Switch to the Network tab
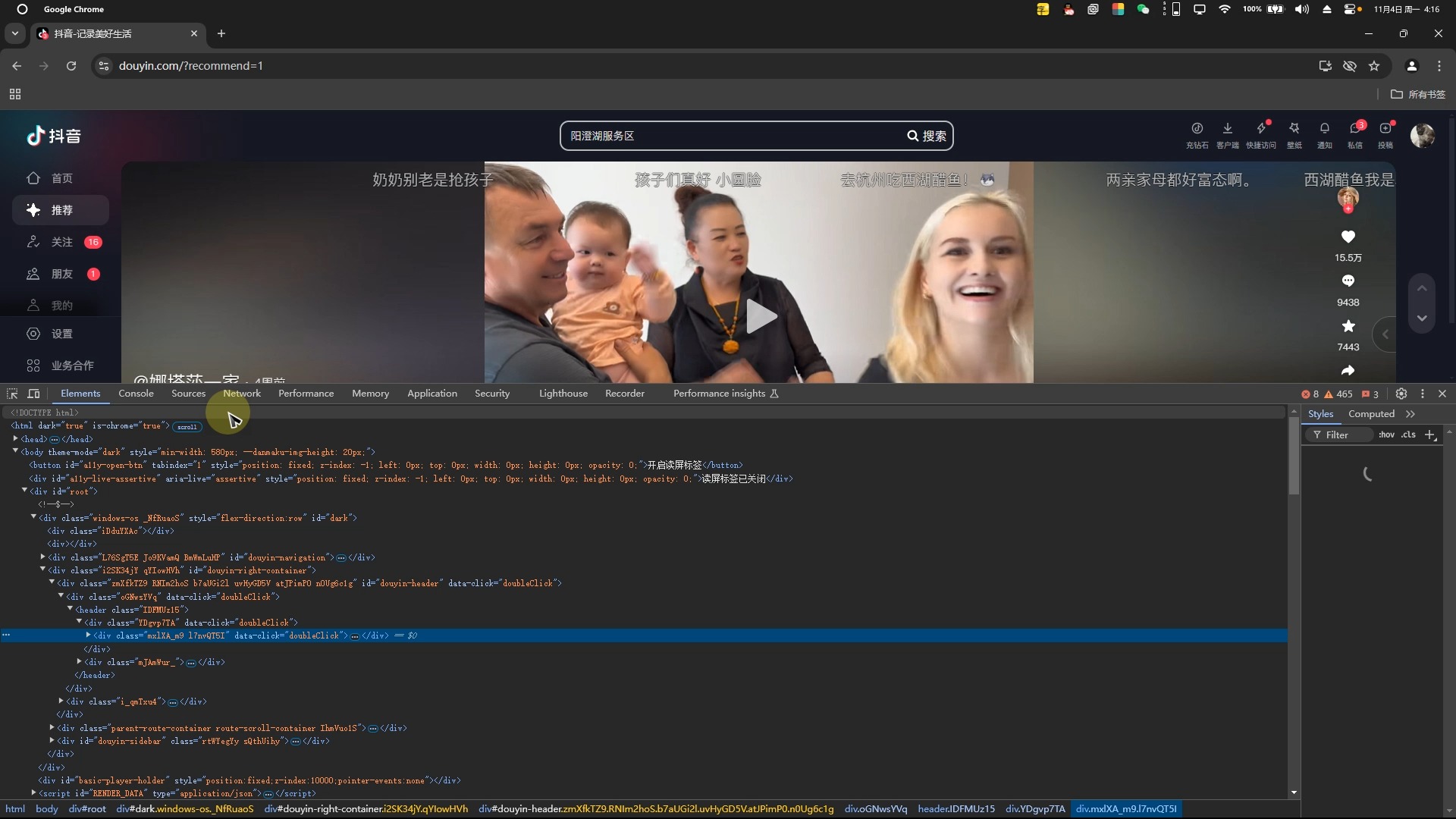The height and width of the screenshot is (819, 1456). (x=242, y=394)
